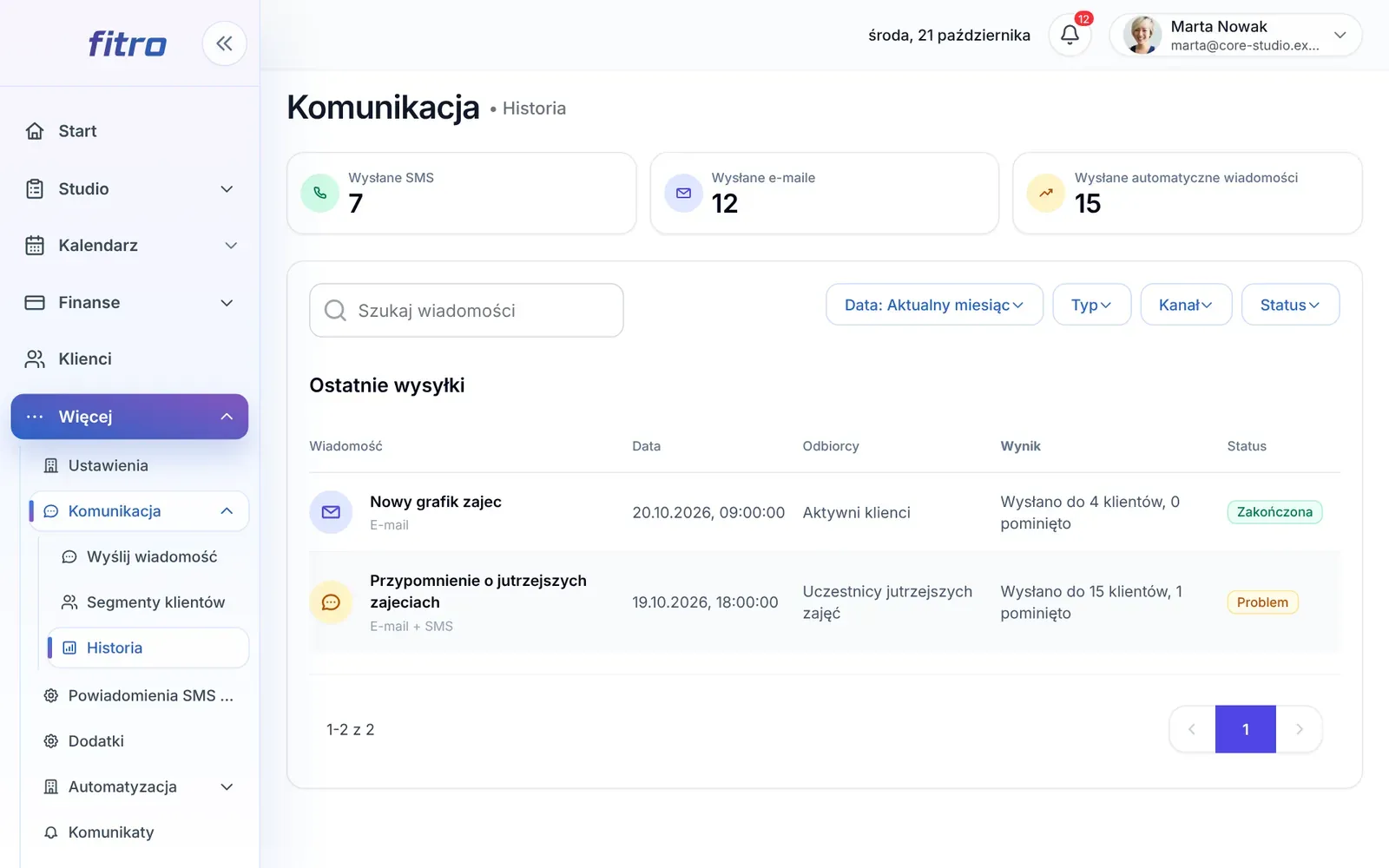
Task: Focus the Szukaj wiadomości search field
Action: (x=466, y=310)
